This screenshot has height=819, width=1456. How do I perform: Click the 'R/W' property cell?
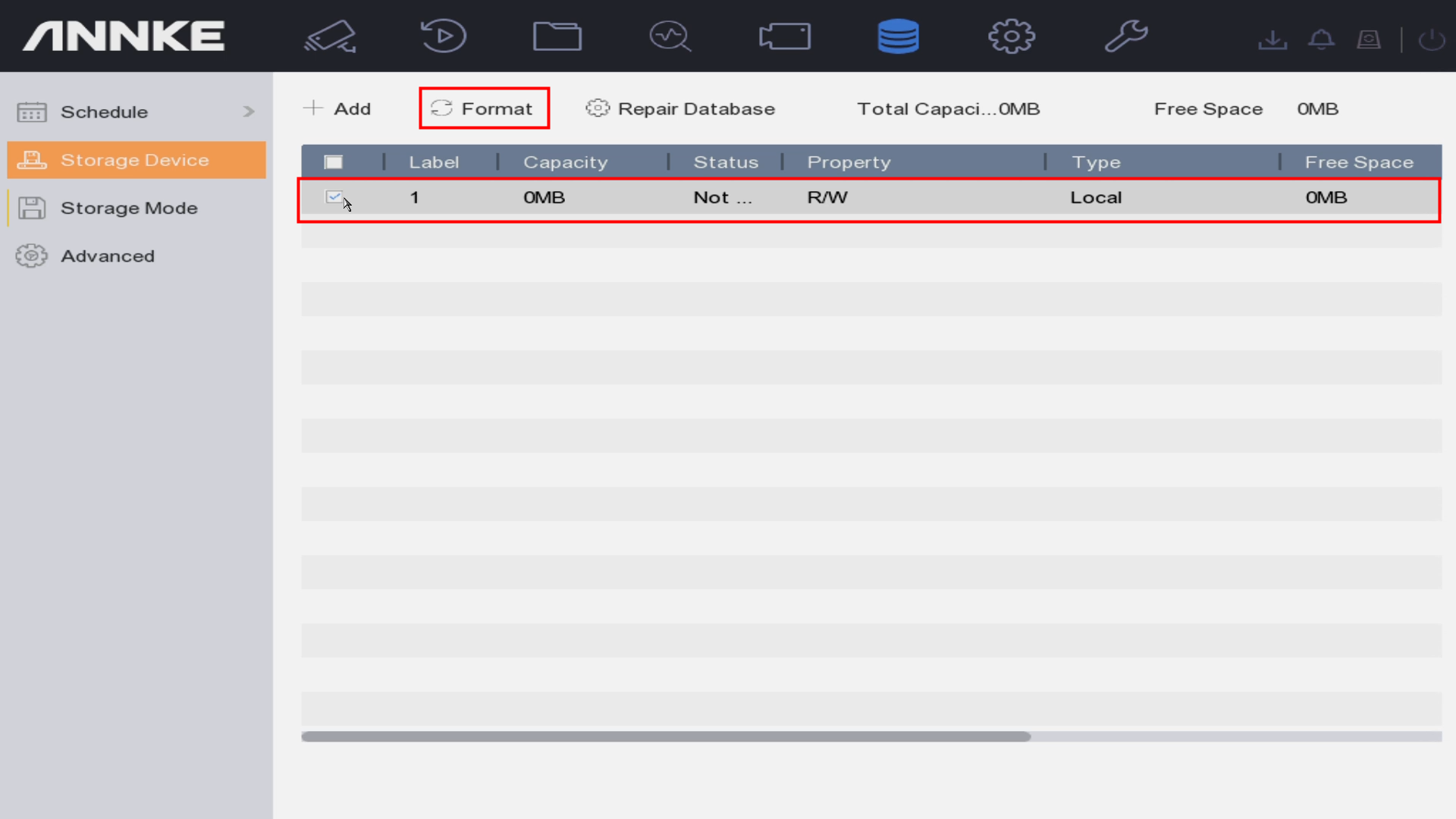(827, 197)
